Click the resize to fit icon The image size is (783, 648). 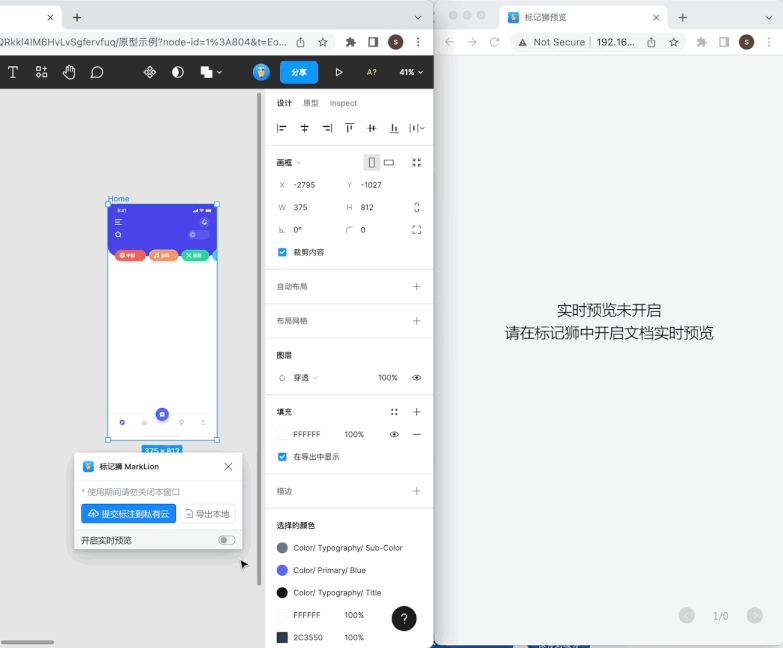(417, 162)
